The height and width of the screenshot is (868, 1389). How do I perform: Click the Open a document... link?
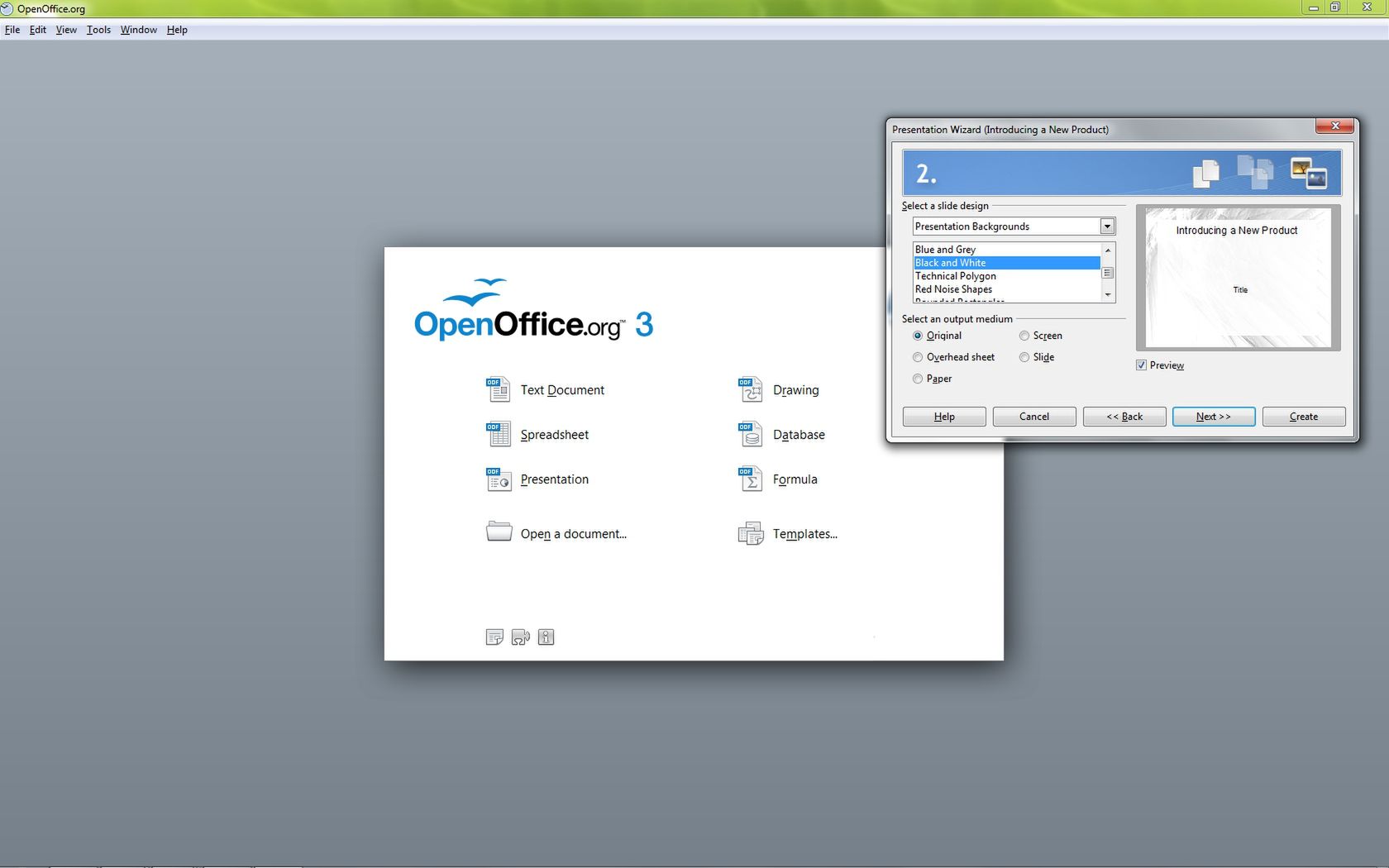tap(574, 534)
